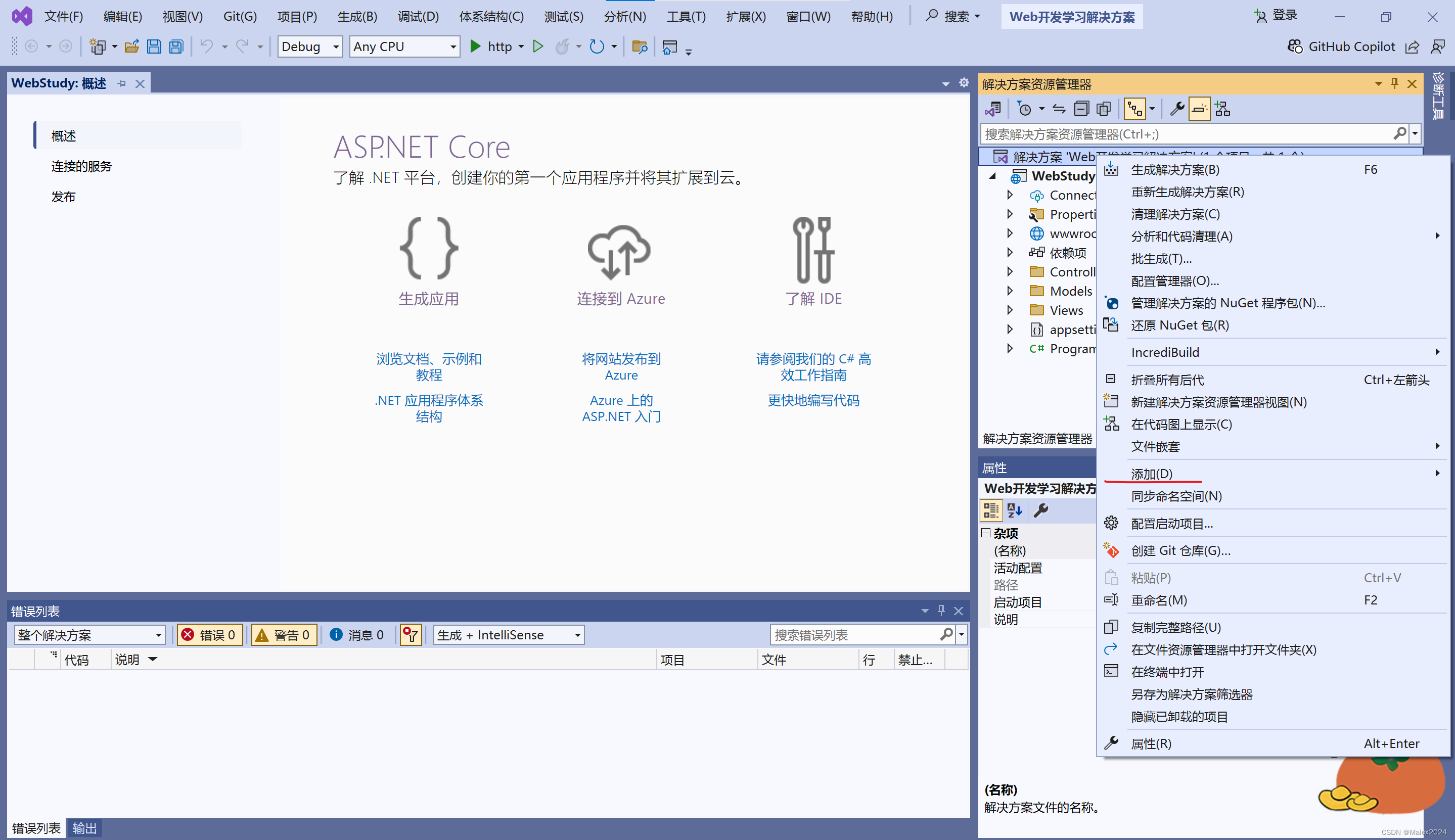Image resolution: width=1455 pixels, height=840 pixels.
Task: Open the 生成 + IntelliSense dropdown
Action: tap(508, 635)
